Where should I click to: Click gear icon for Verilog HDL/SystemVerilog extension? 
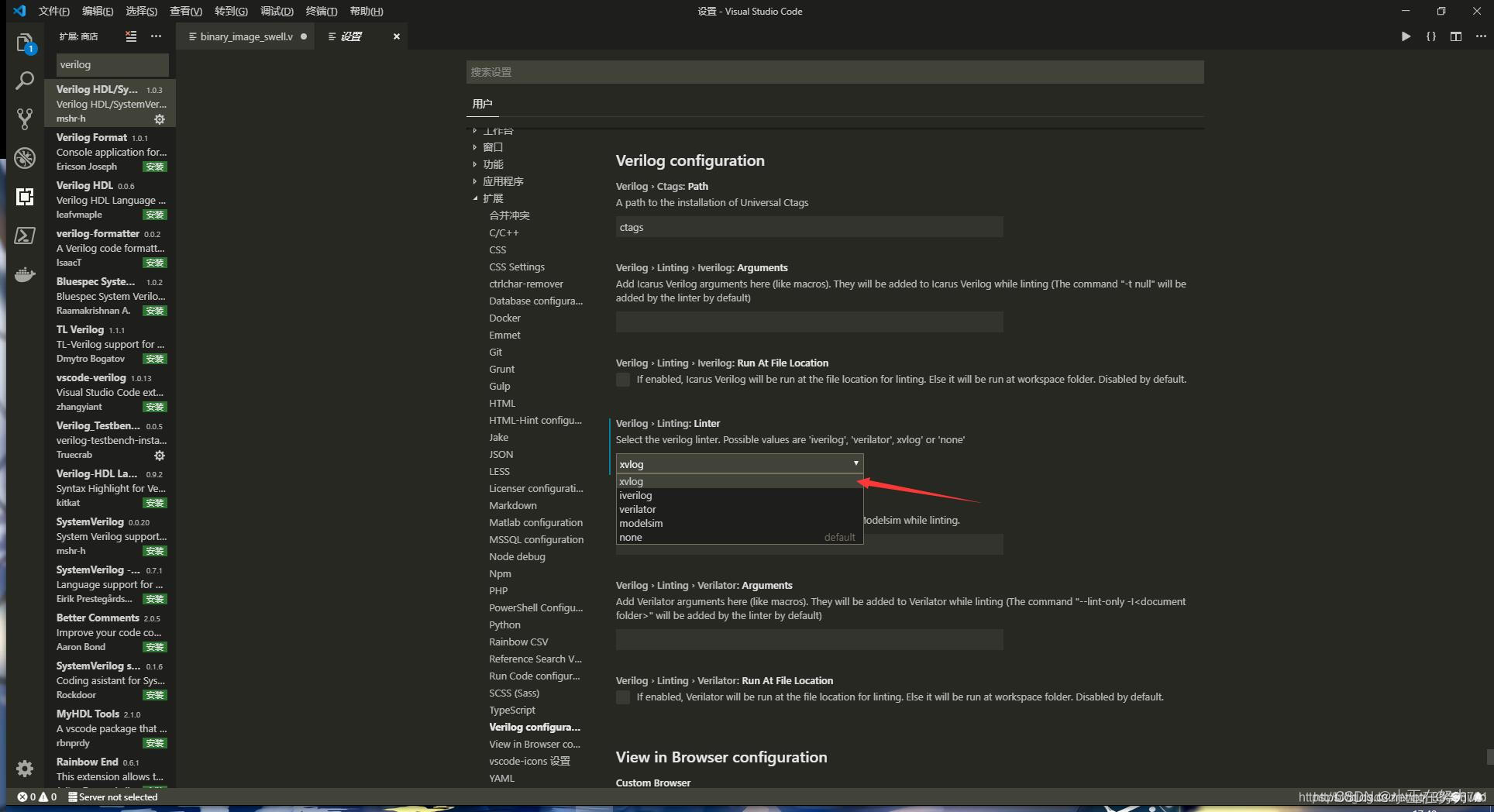(x=160, y=119)
